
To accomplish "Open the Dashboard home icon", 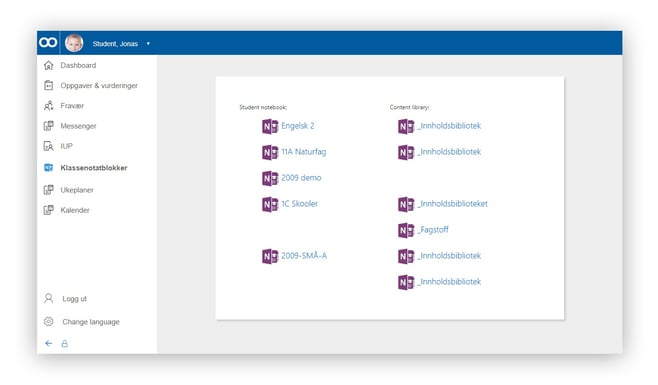I will click(49, 65).
